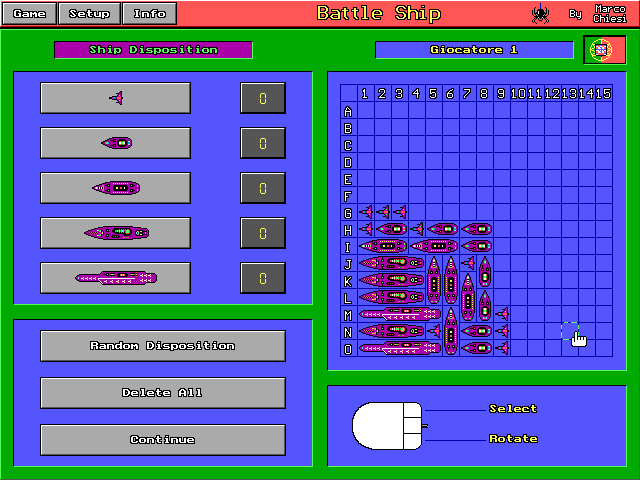Click the jet plane at grid cell G1
Viewport: 640px width, 480px height.
[x=366, y=212]
